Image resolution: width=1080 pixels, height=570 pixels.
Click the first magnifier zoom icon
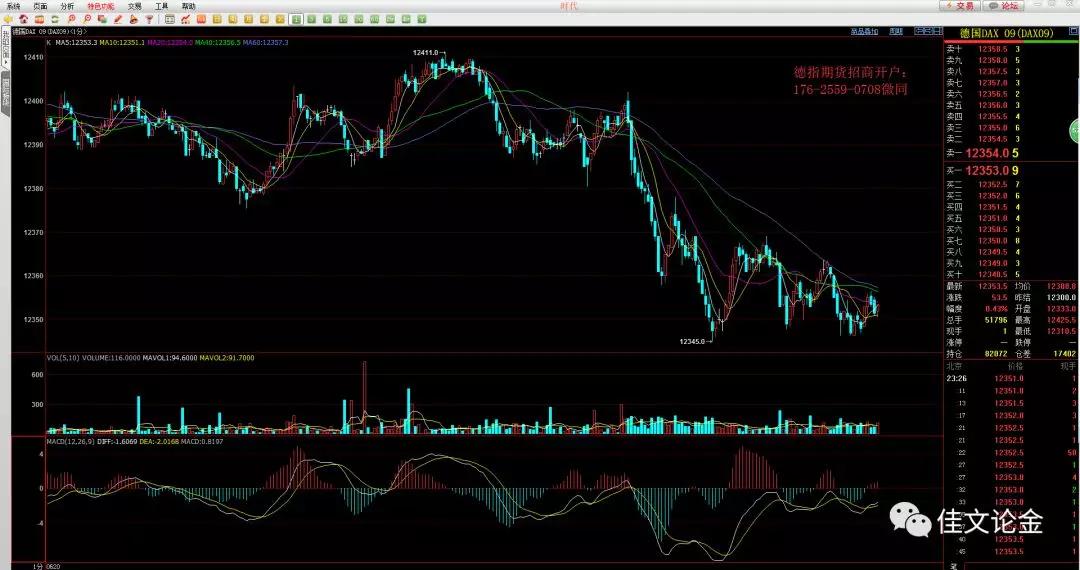[72, 19]
